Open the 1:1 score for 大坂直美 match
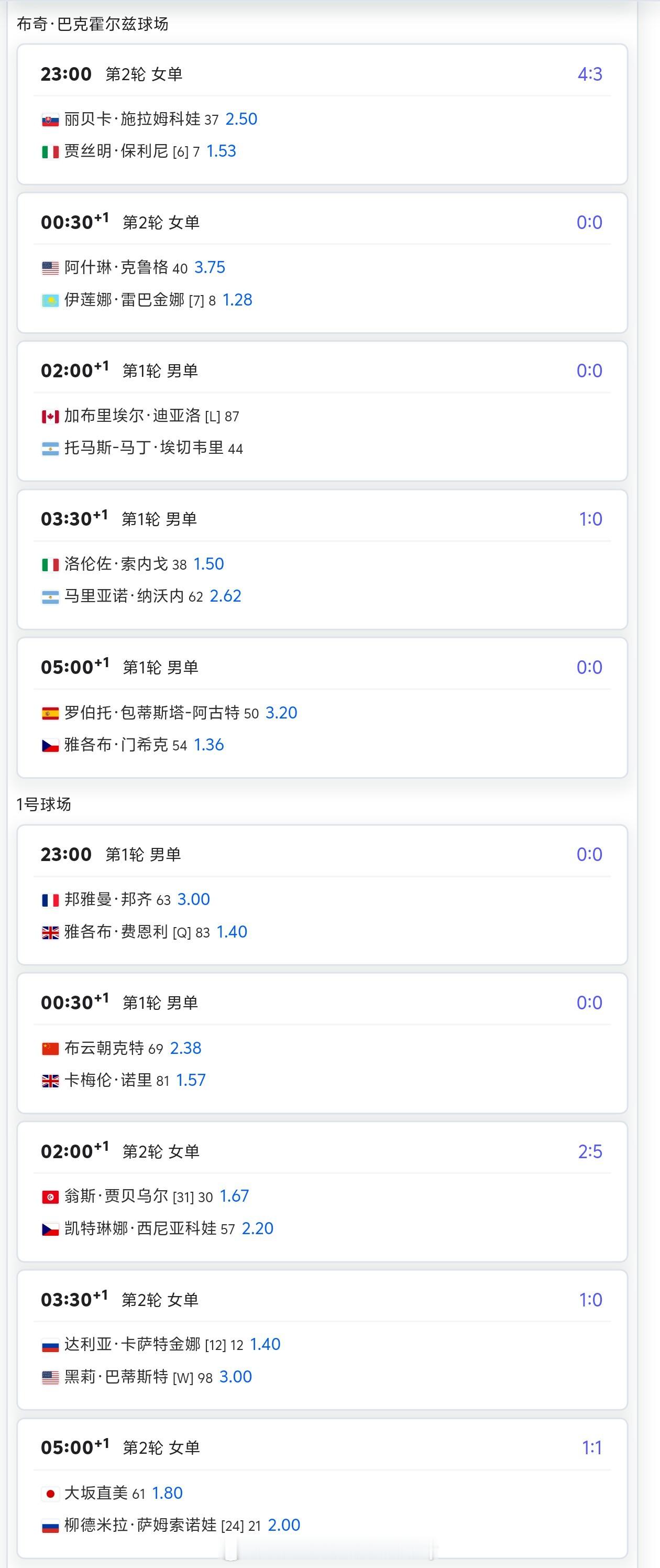The height and width of the screenshot is (1568, 660). point(591,1448)
